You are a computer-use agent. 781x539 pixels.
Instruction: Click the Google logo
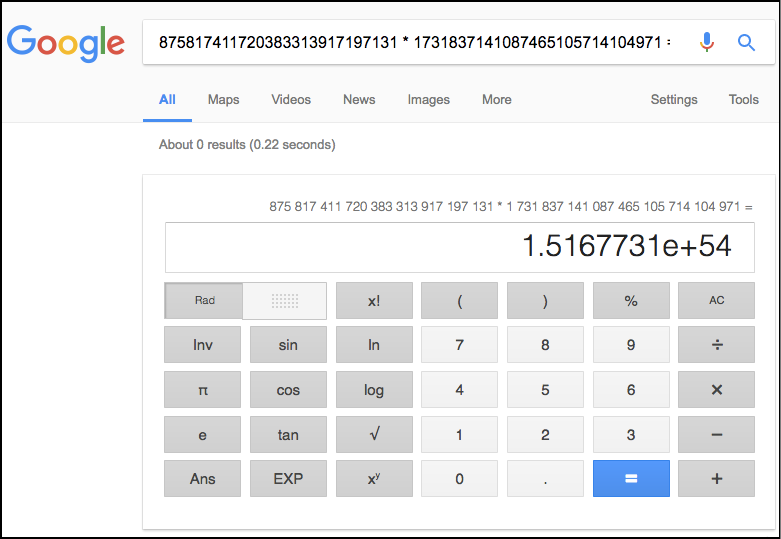pyautogui.click(x=65, y=43)
